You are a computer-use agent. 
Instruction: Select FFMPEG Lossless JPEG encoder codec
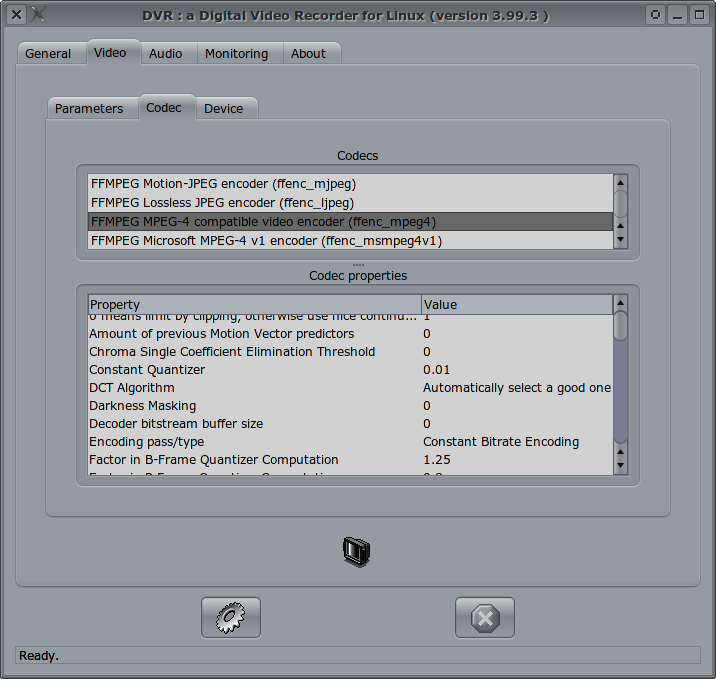point(350,203)
